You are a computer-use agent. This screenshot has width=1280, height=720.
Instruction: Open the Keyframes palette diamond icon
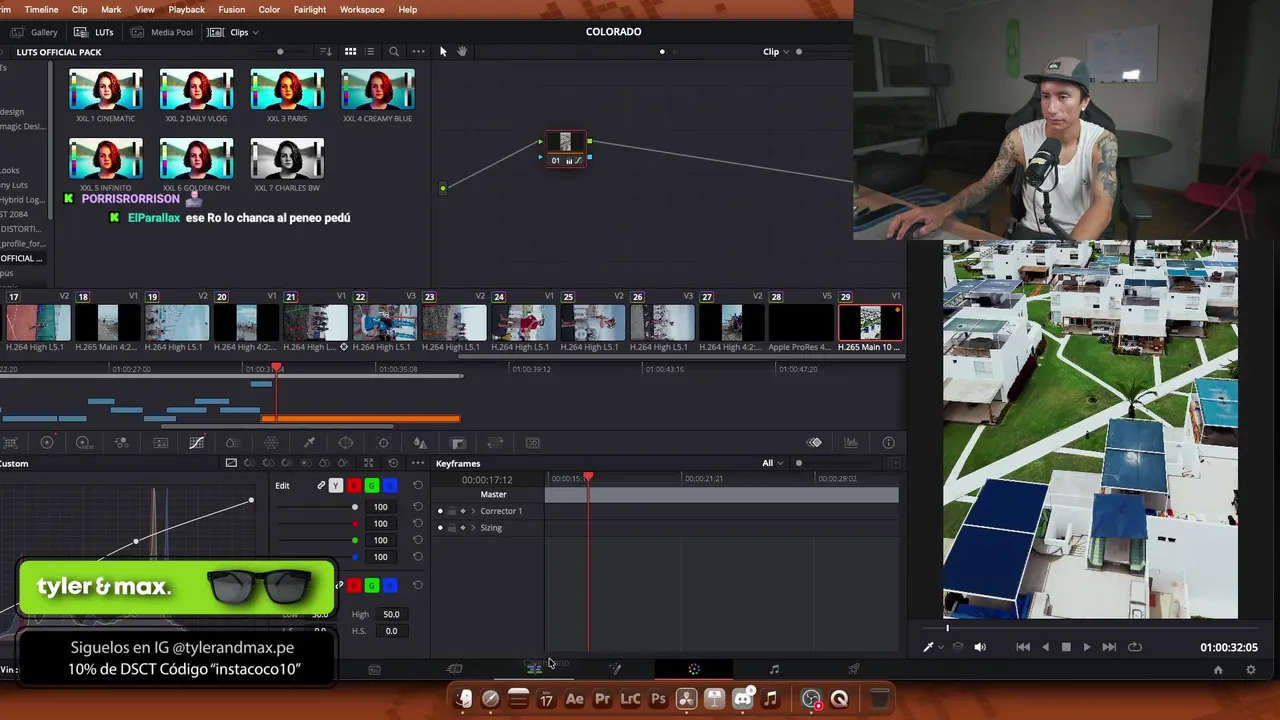[814, 443]
